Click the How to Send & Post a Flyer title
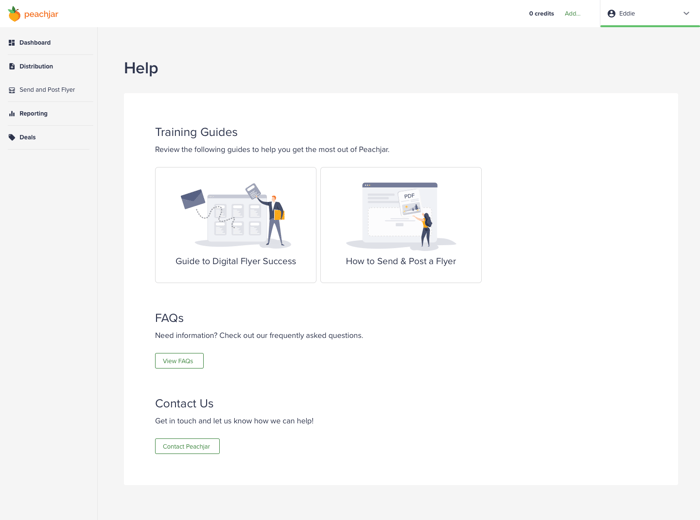The width and height of the screenshot is (700, 520). pyautogui.click(x=400, y=261)
